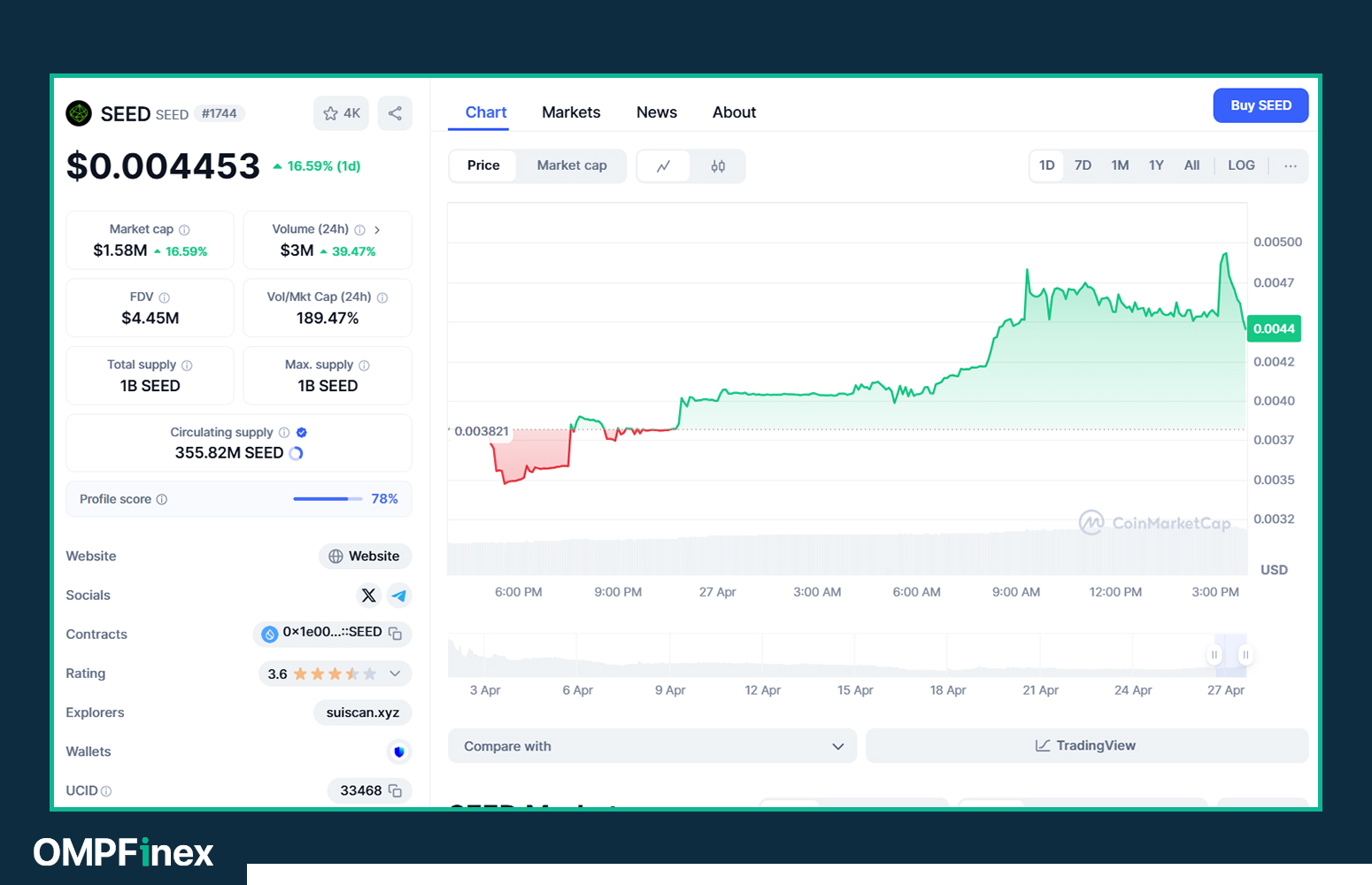The width and height of the screenshot is (1372, 885).
Task: Switch to the About tab
Action: (735, 112)
